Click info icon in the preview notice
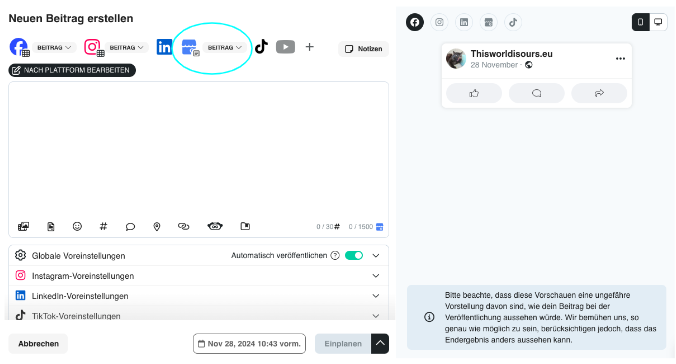The image size is (676, 364). coord(429,317)
